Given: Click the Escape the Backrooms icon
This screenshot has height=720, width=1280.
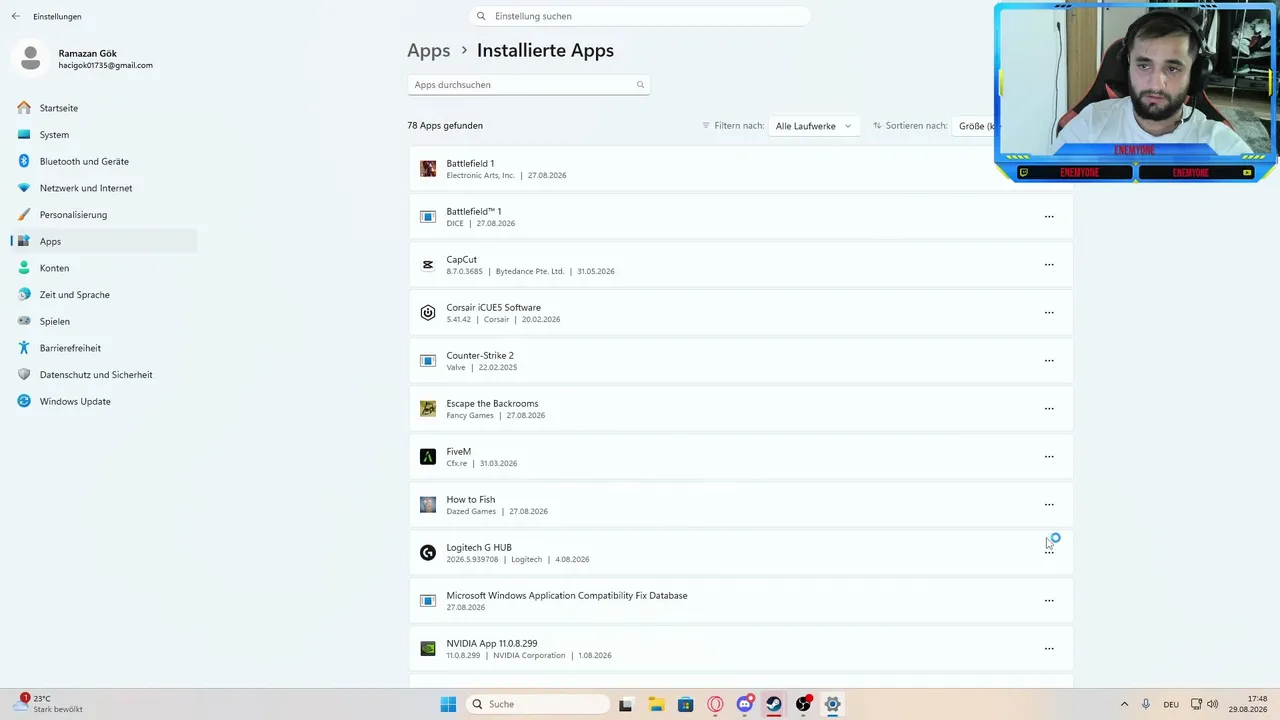Looking at the screenshot, I should coord(428,408).
